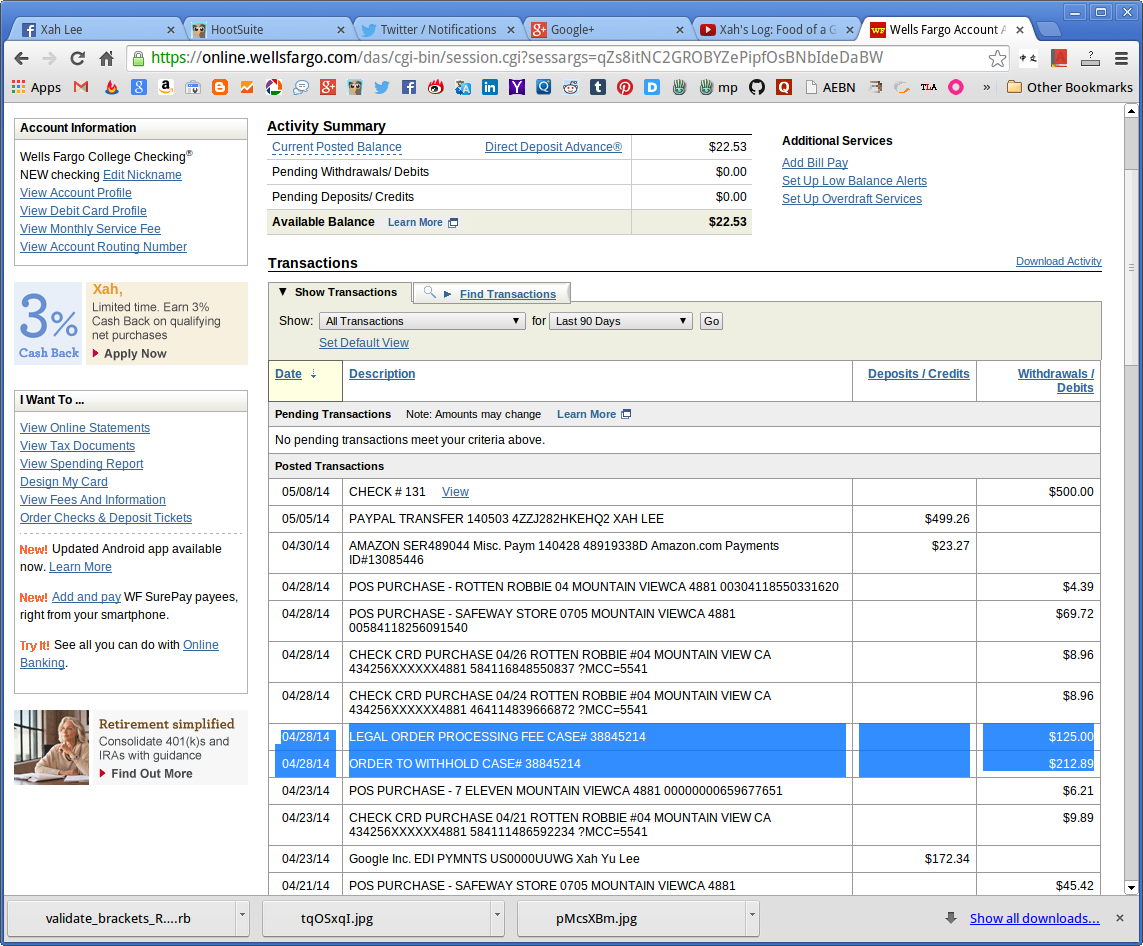Open the Disqus bookmark icon
The image size is (1143, 946).
(652, 87)
